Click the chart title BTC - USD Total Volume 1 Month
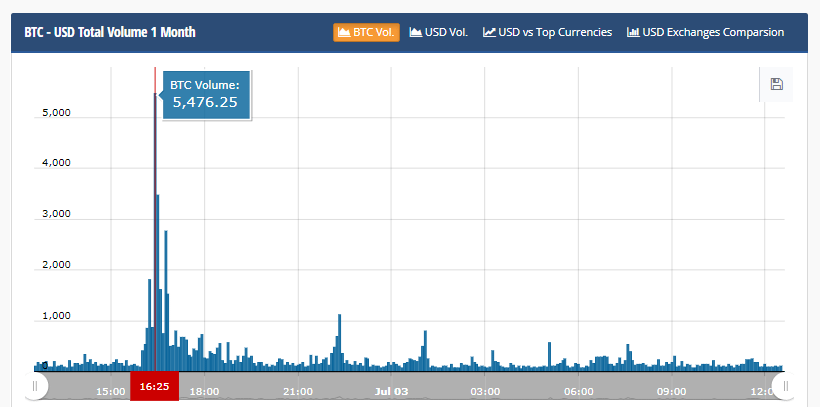820x407 pixels. [x=110, y=32]
